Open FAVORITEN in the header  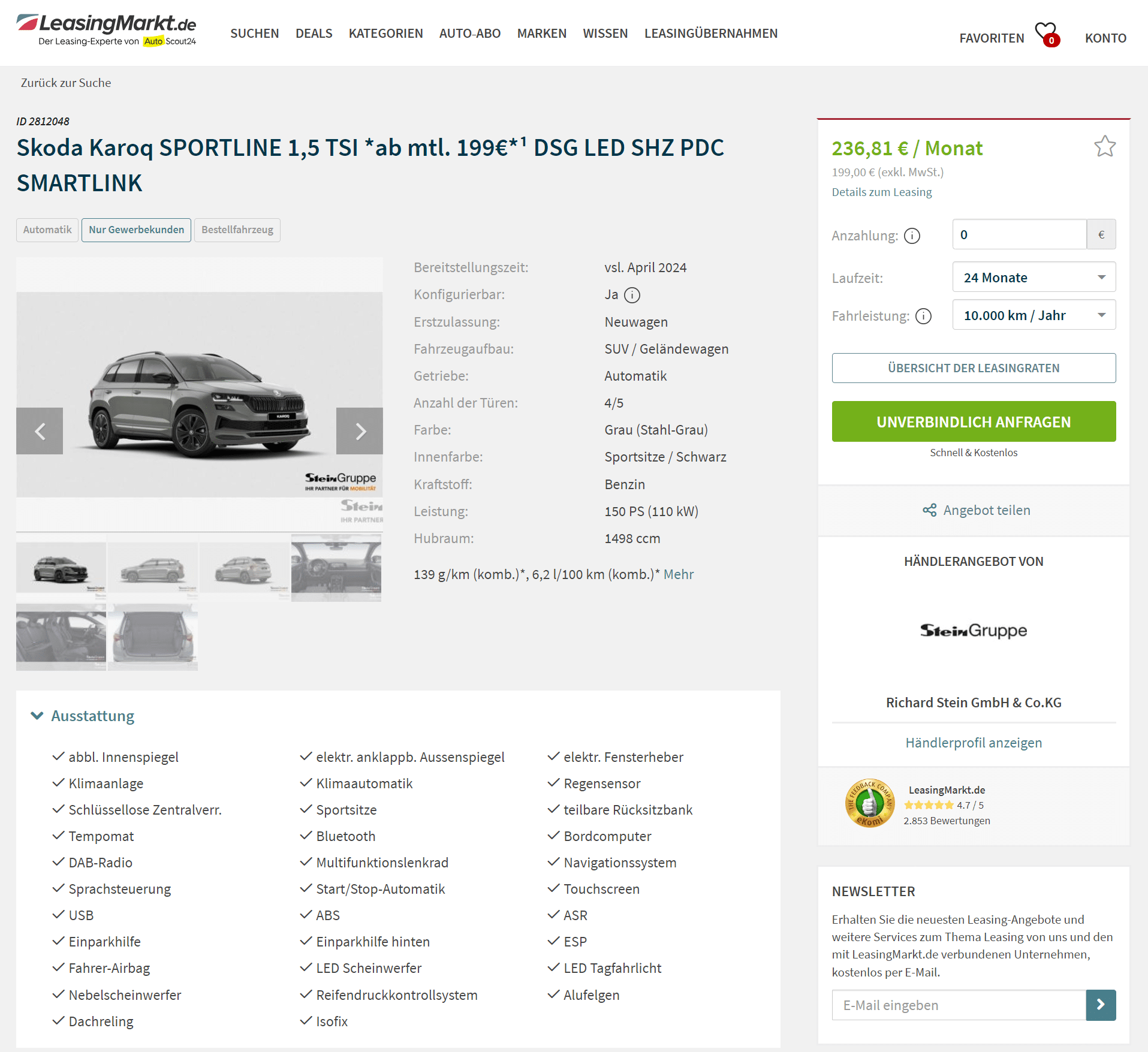click(992, 38)
